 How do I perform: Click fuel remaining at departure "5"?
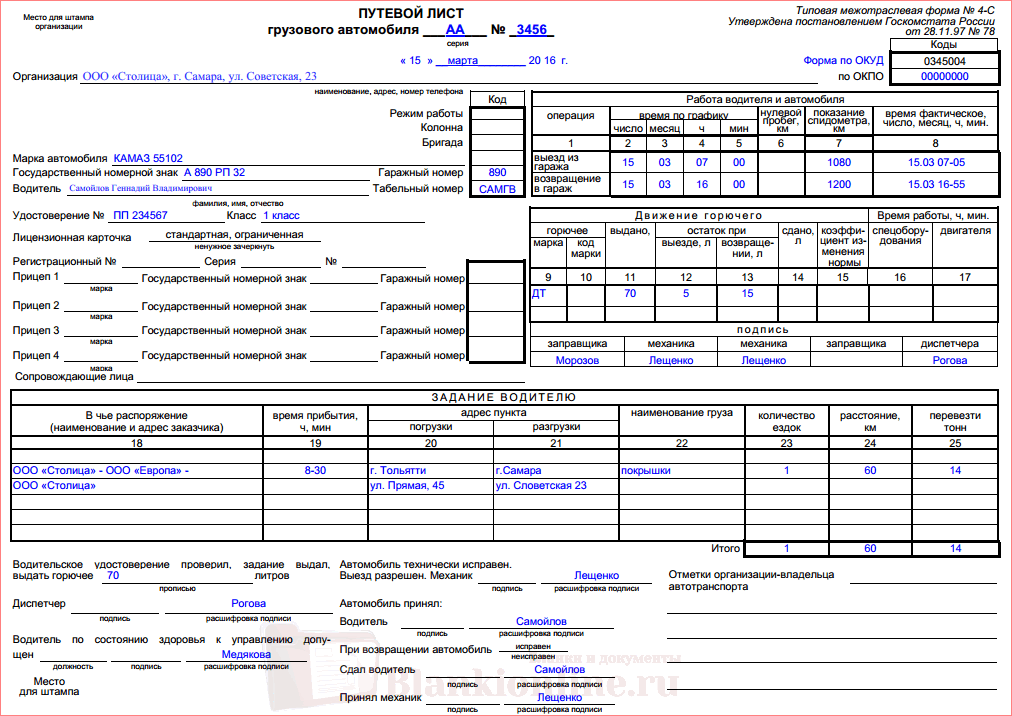pyautogui.click(x=686, y=294)
